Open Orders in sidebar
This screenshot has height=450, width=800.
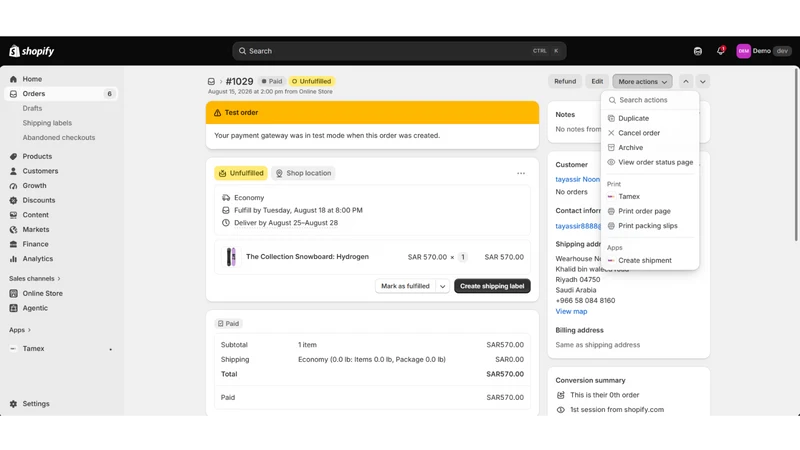[34, 94]
